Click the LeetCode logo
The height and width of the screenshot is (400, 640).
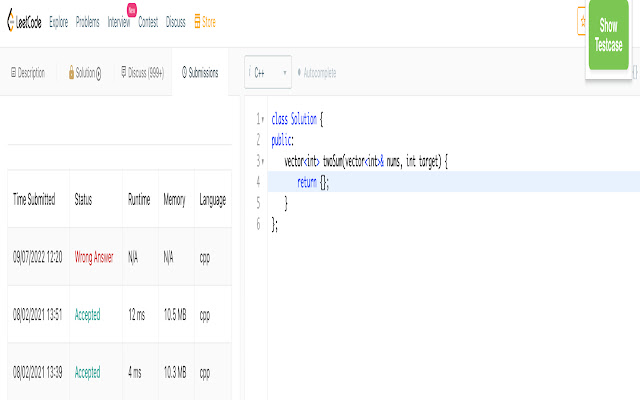click(x=24, y=20)
